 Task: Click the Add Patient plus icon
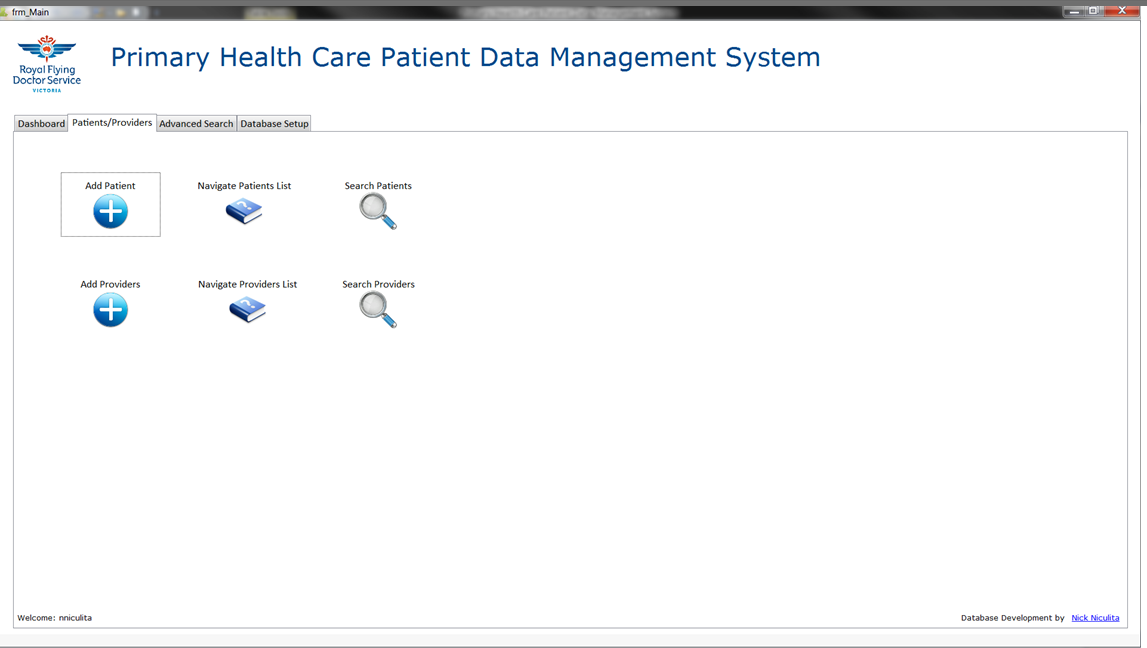[x=110, y=212]
